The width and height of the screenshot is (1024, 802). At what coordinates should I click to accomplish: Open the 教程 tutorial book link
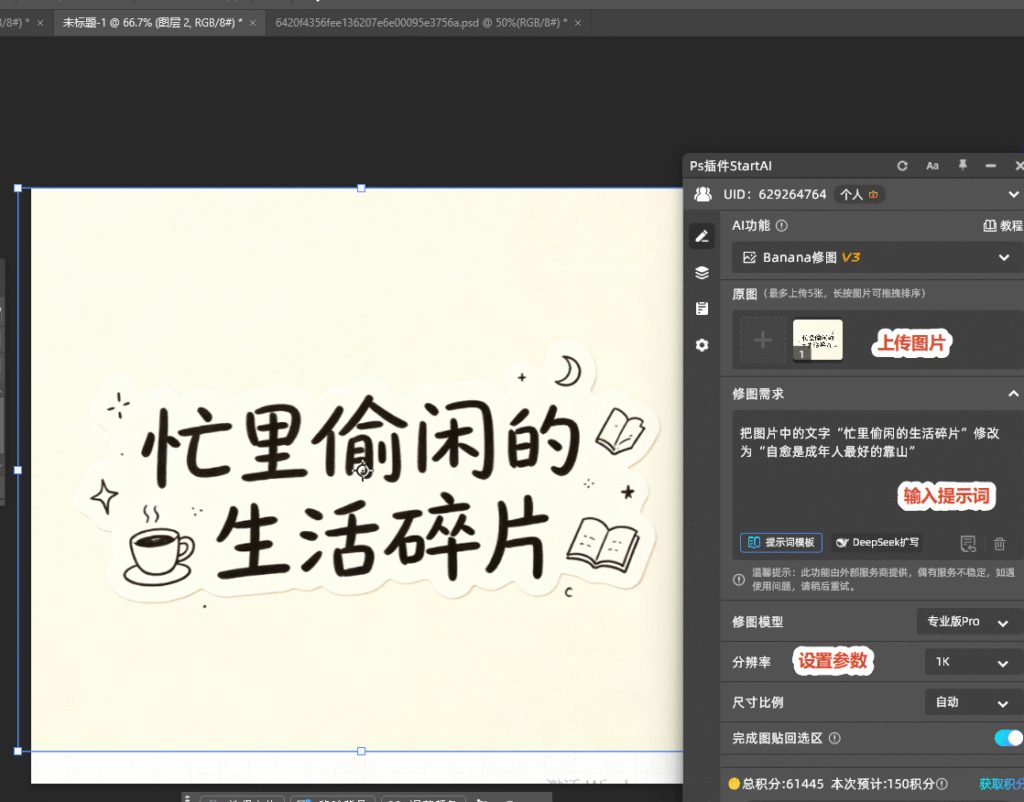pyautogui.click(x=1002, y=226)
